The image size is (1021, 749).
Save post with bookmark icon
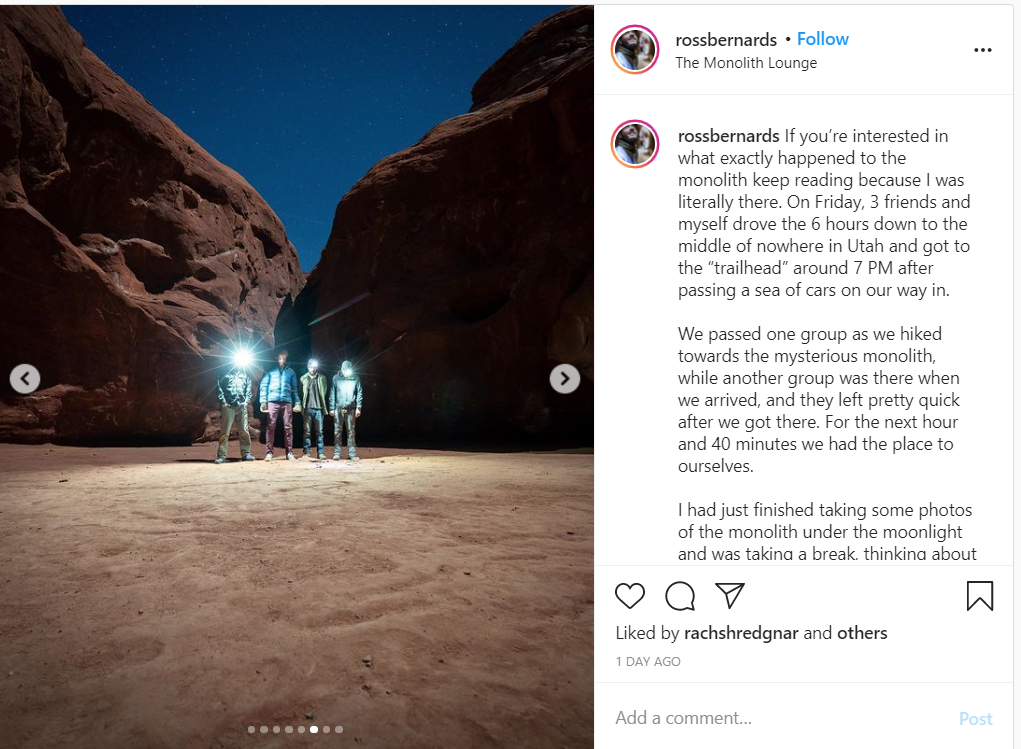(x=979, y=596)
